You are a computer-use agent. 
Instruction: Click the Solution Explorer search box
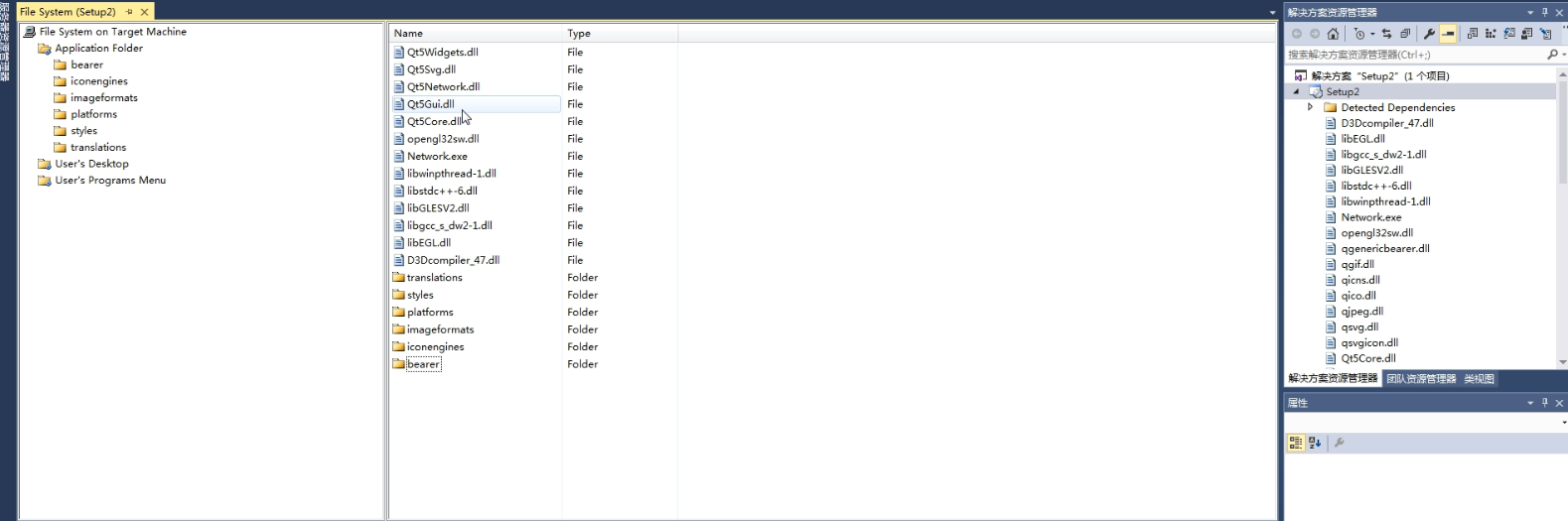coord(1415,55)
